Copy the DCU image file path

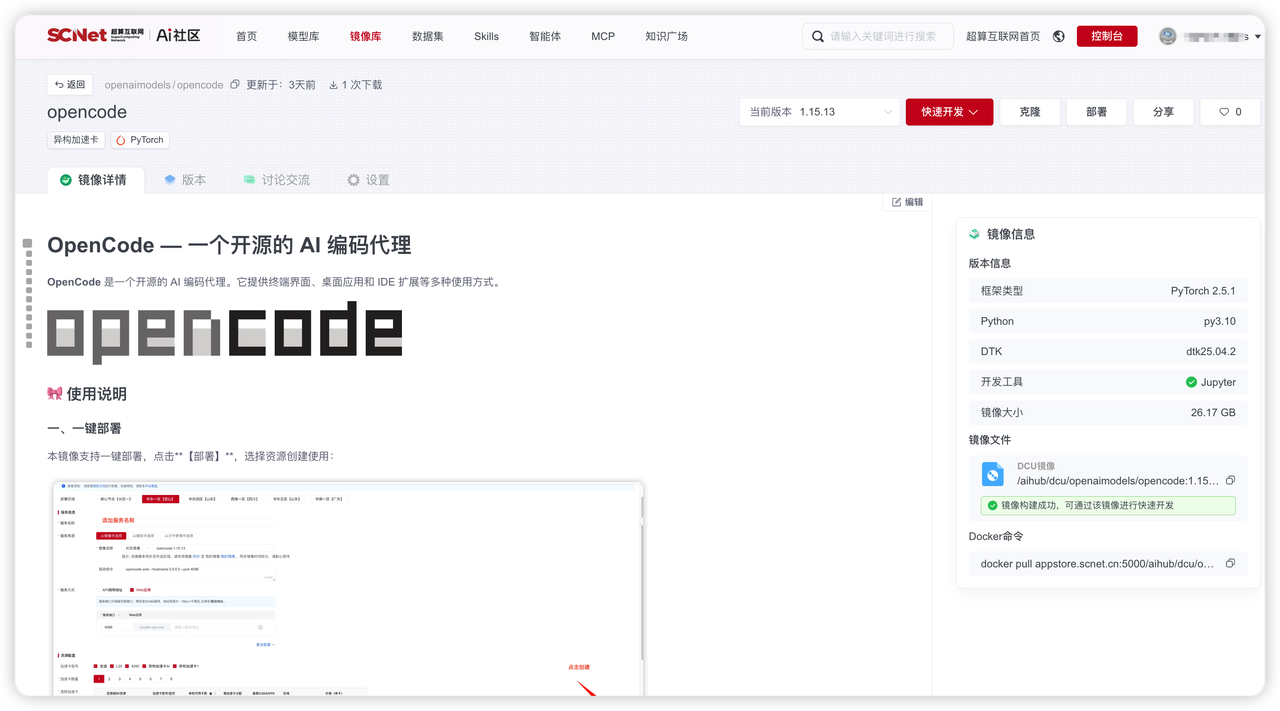click(x=1230, y=480)
